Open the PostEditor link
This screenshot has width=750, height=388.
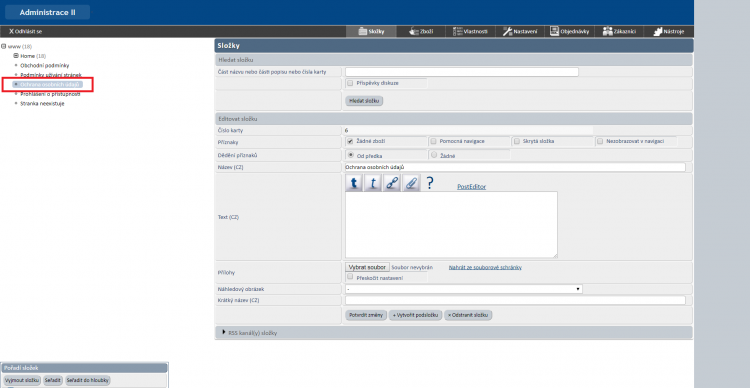[x=471, y=187]
